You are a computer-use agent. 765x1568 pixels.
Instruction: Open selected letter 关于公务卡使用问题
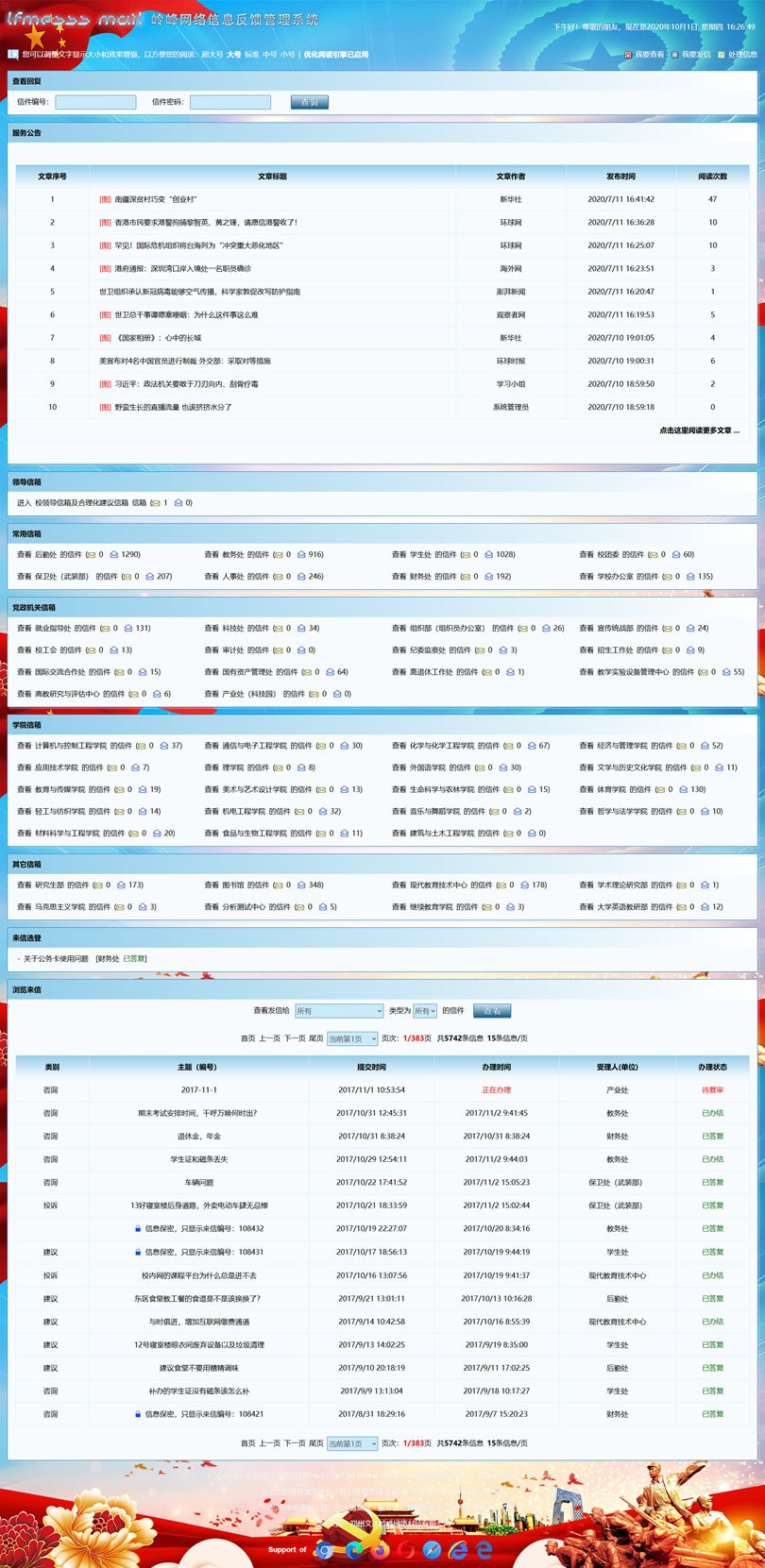tap(56, 959)
